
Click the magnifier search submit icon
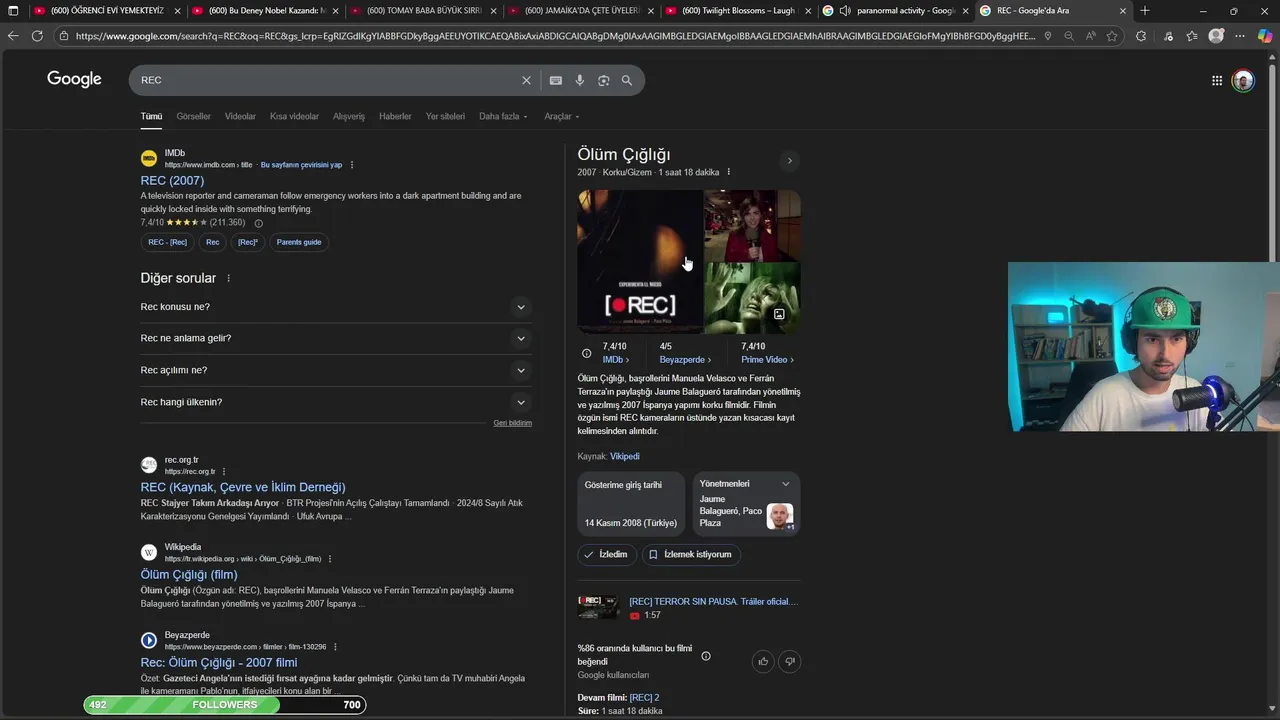[627, 80]
